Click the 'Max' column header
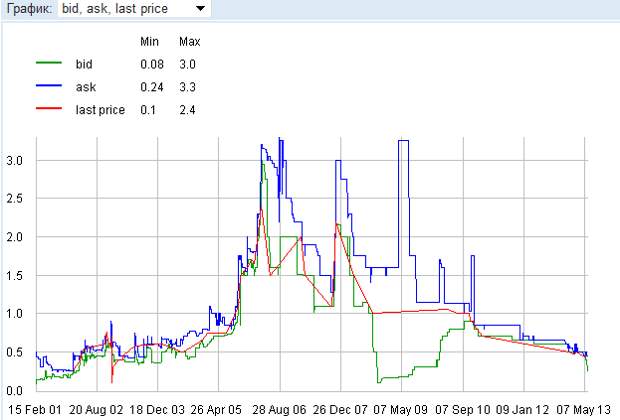Viewport: 620px width, 420px height. (x=190, y=42)
